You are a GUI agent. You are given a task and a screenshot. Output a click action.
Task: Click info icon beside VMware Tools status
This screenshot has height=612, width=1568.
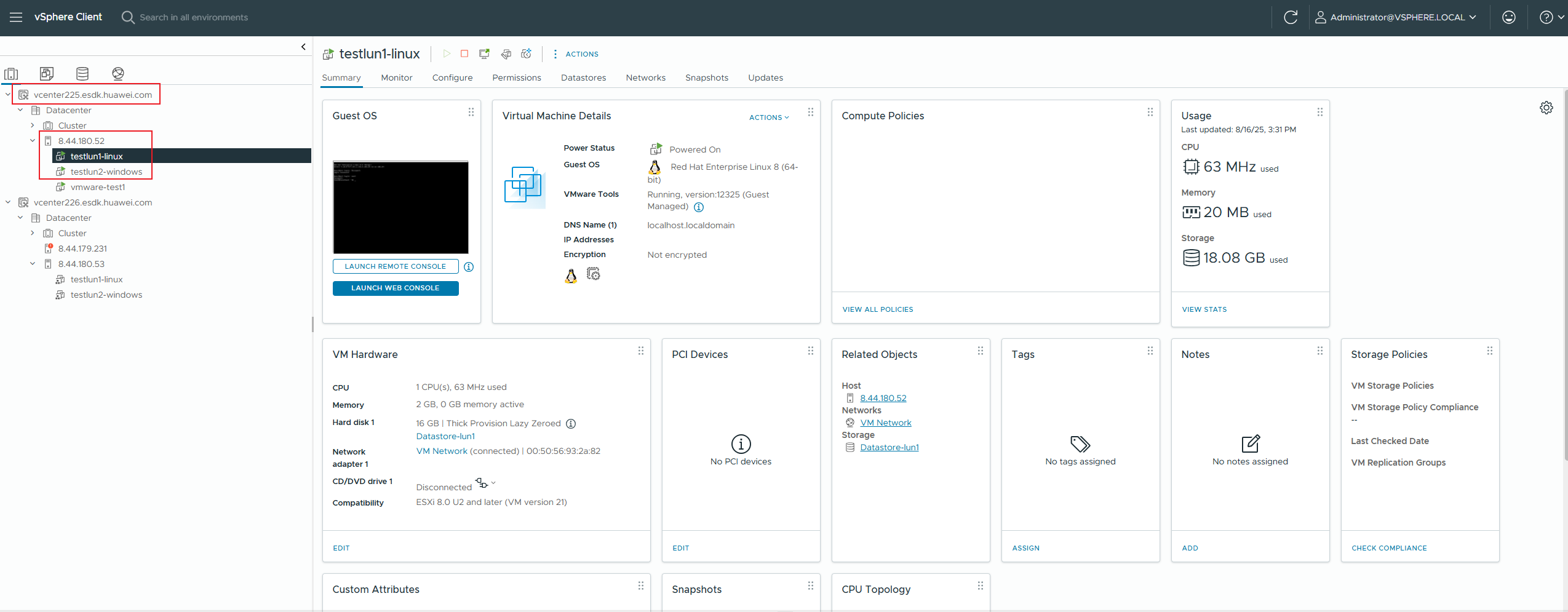[699, 207]
